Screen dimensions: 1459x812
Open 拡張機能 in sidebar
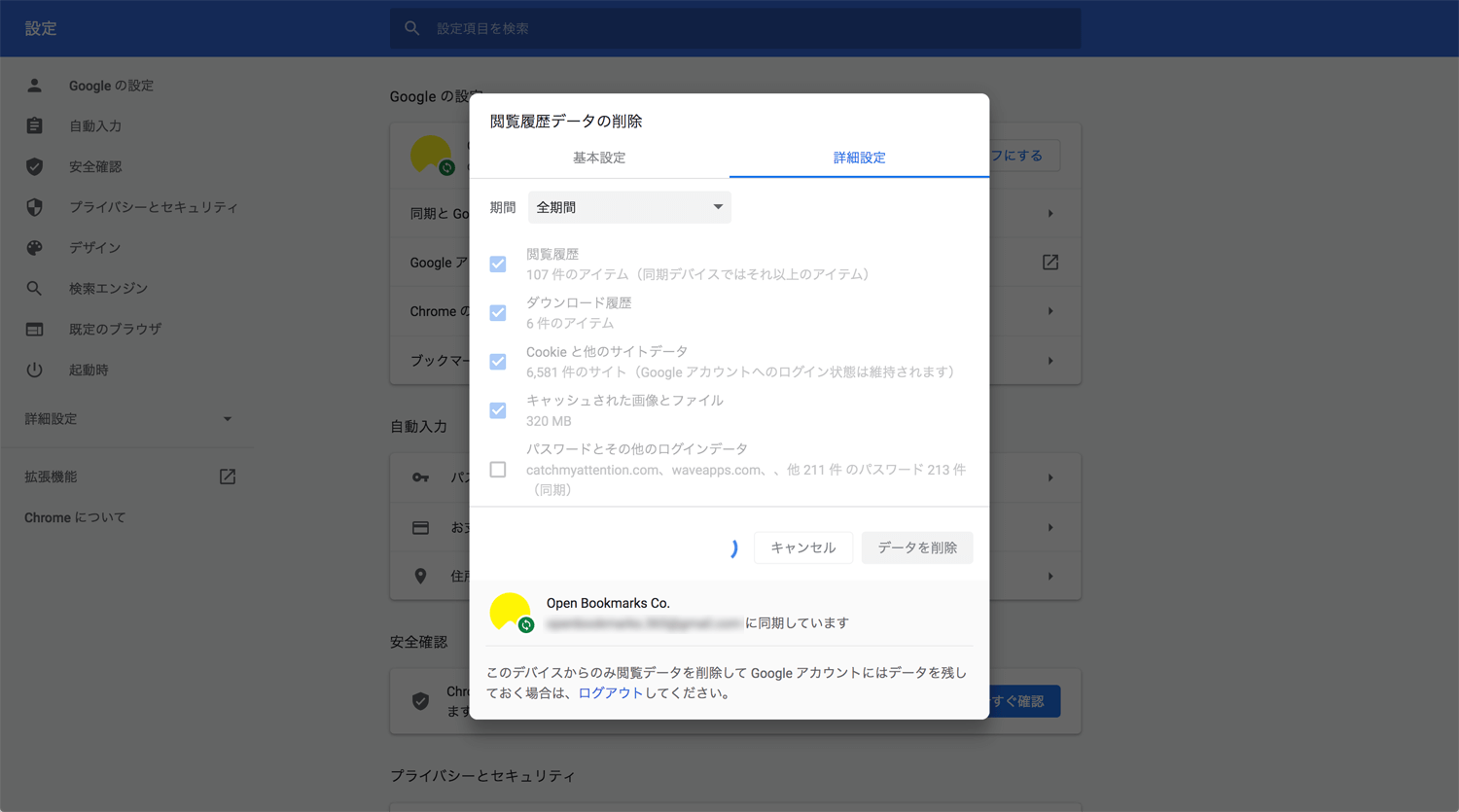pos(51,477)
